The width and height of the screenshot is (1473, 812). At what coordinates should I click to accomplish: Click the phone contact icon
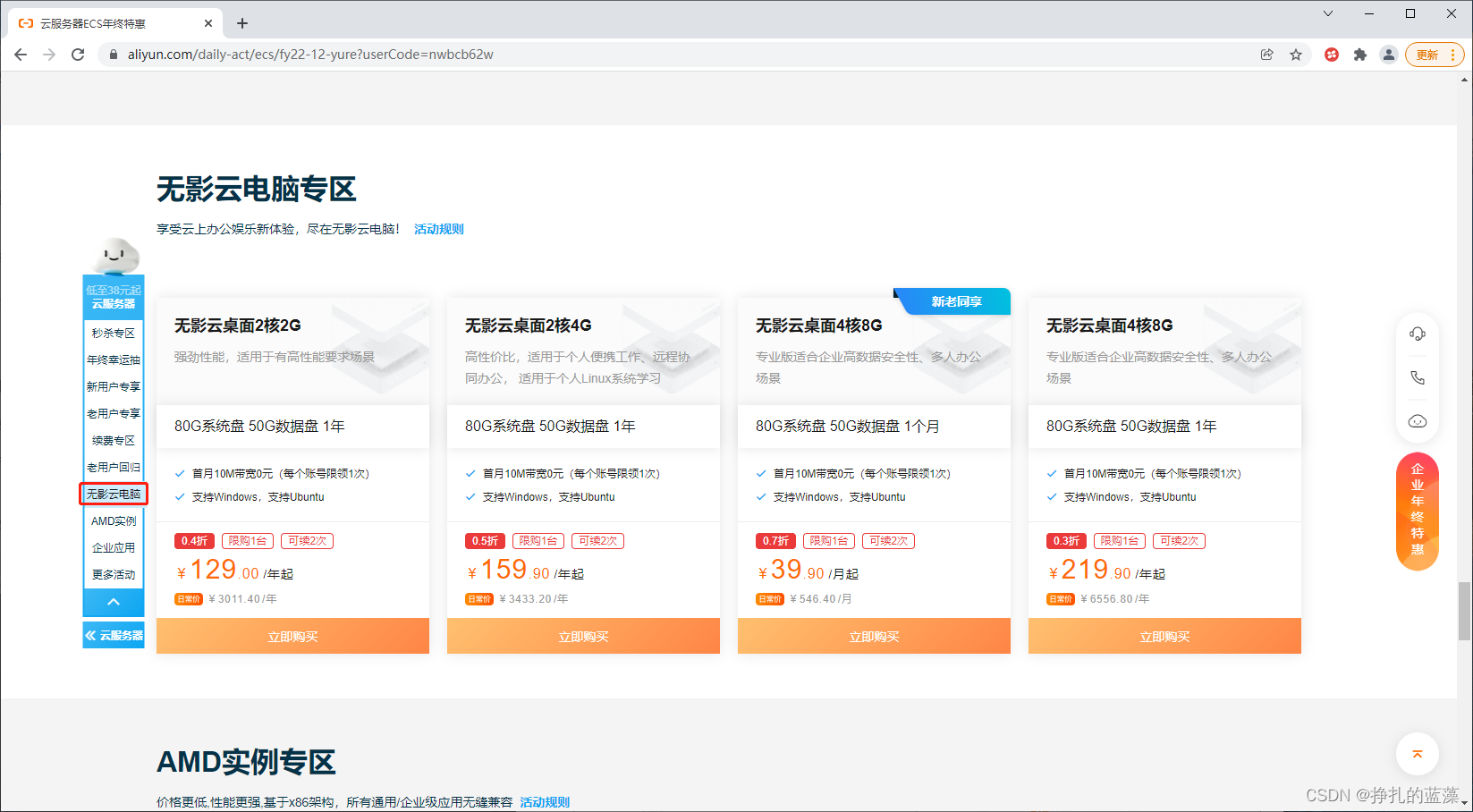coord(1418,377)
